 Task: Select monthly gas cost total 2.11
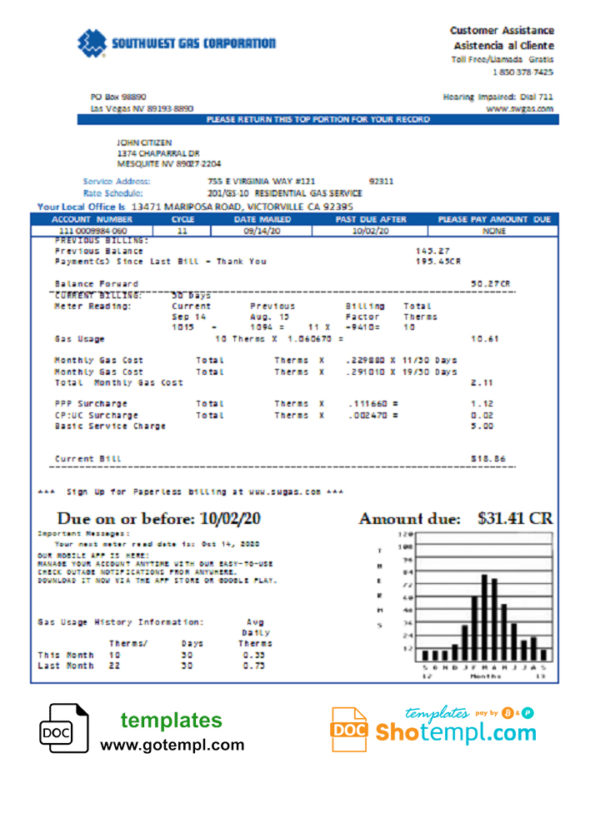point(481,382)
